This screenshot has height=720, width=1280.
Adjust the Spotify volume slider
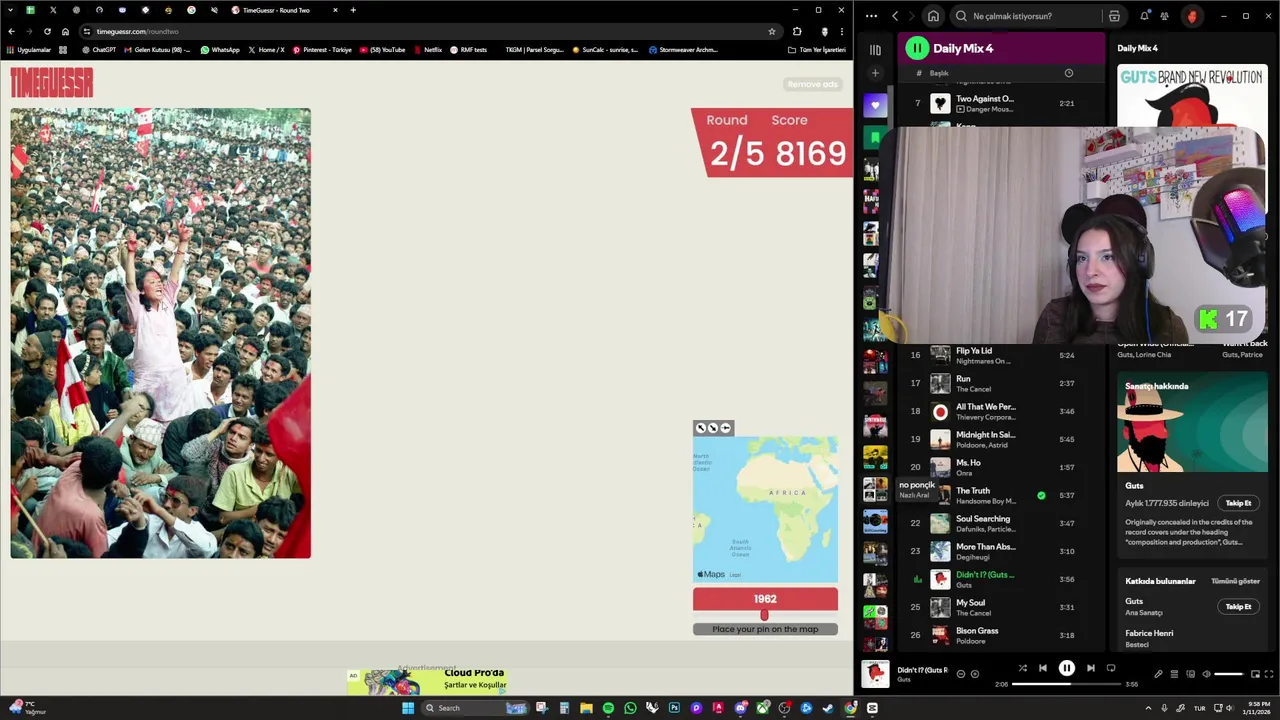coord(1228,674)
